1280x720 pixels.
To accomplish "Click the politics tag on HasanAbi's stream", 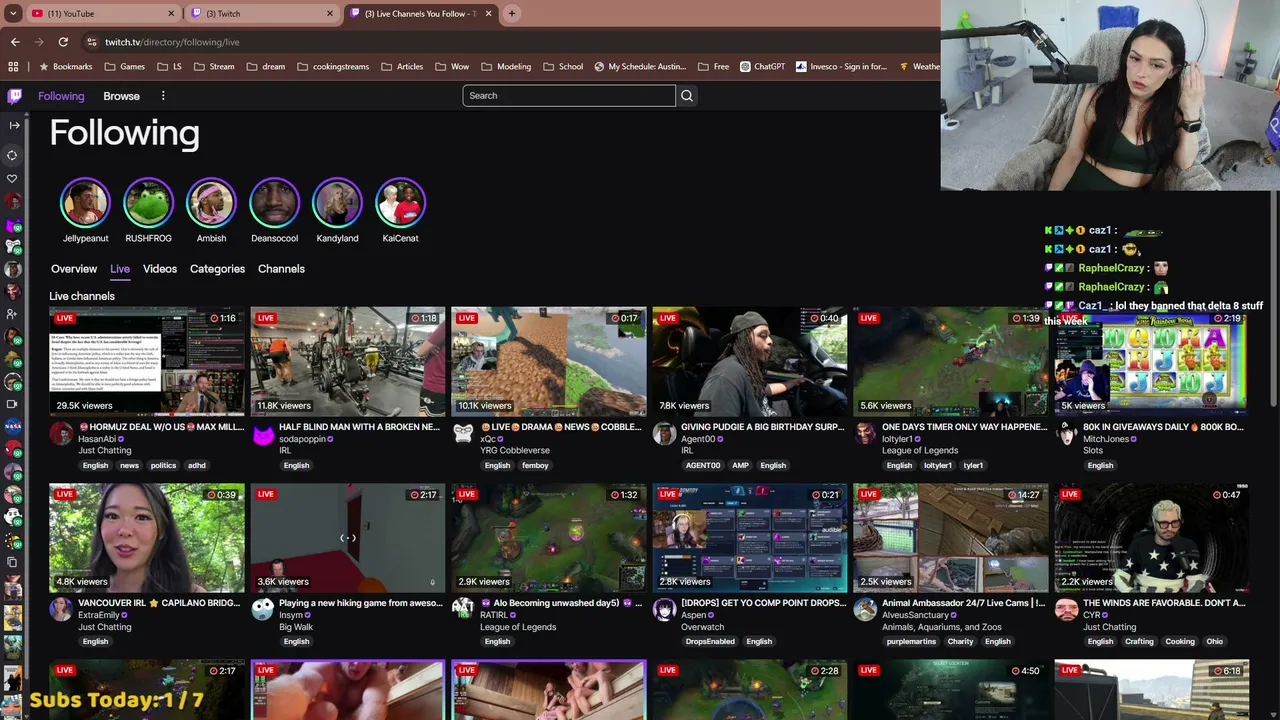I will [163, 465].
